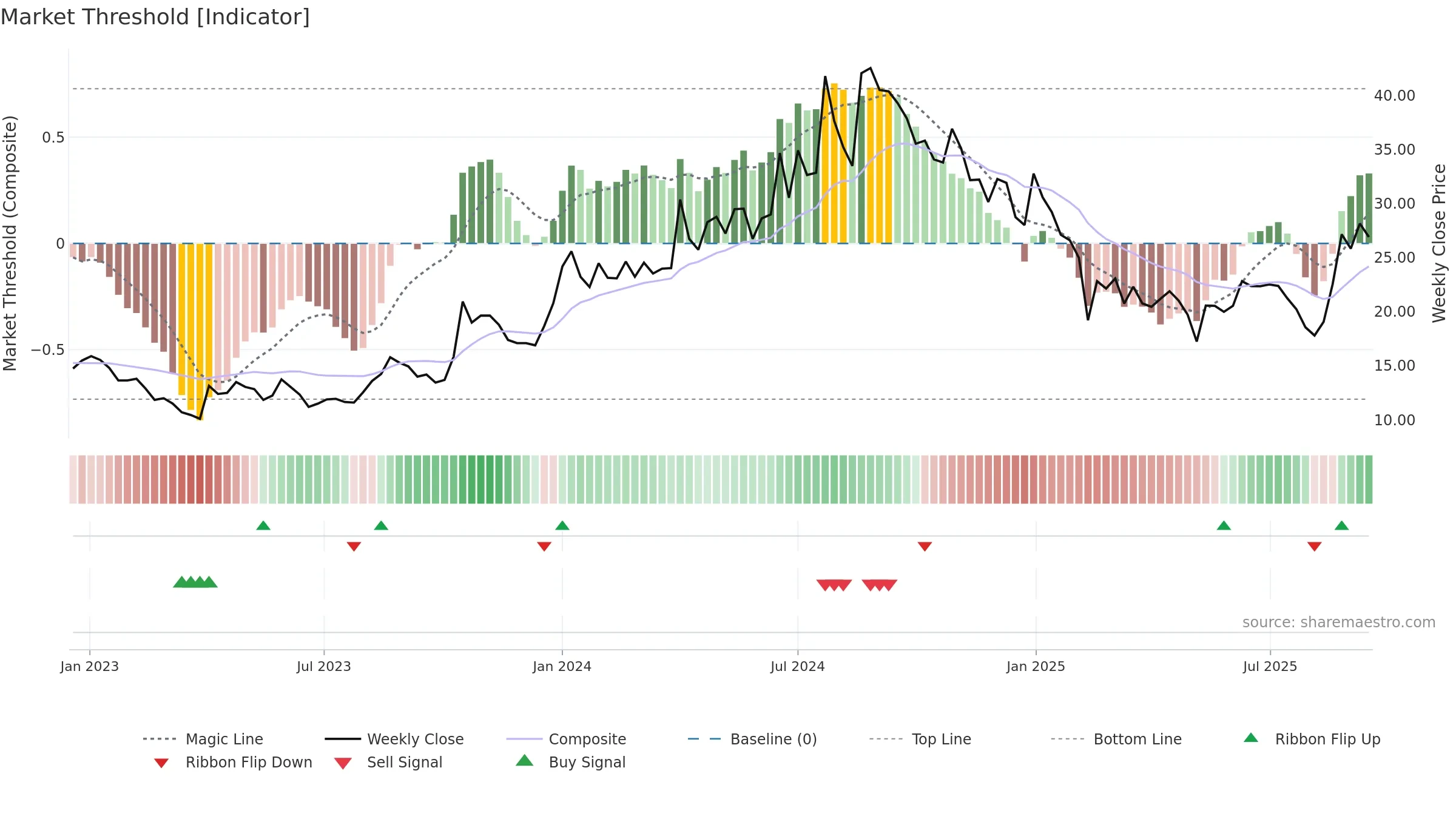1456x819 pixels.
Task: Click the 0 label on composite axis
Action: coord(60,244)
